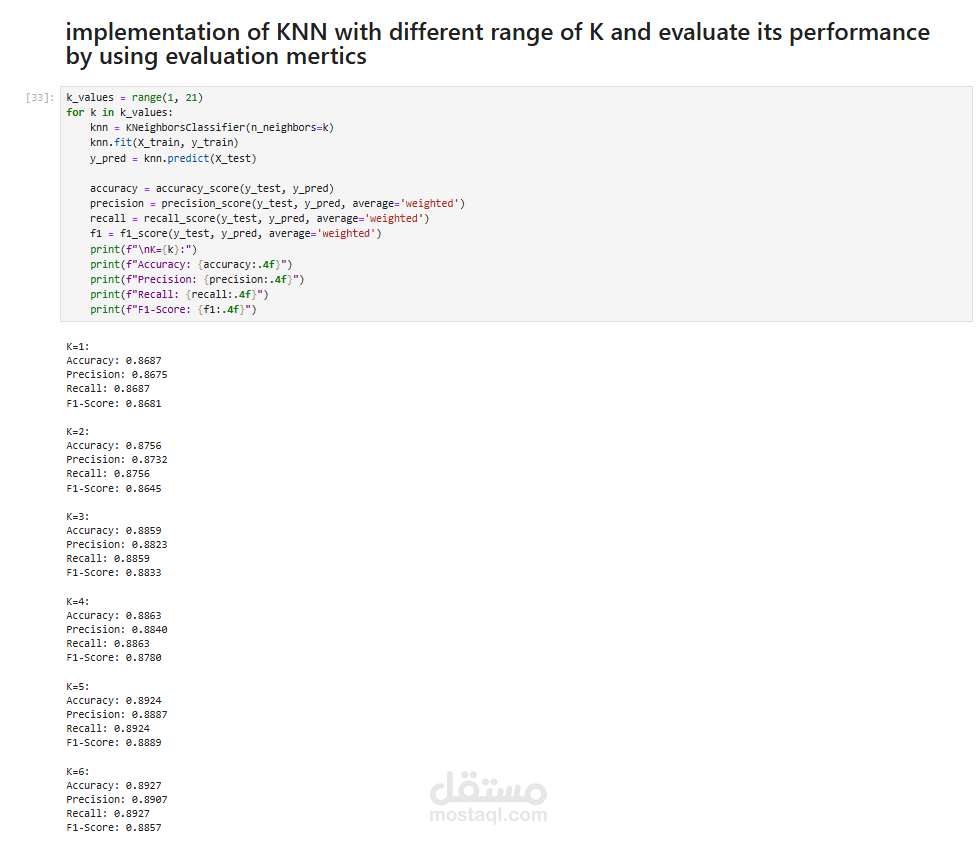977x842 pixels.
Task: Click the "for k in k_values" code line
Action: [119, 113]
